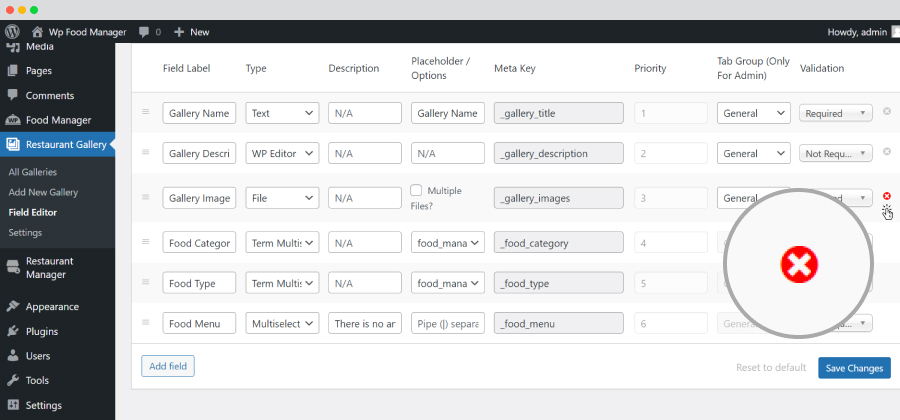The width and height of the screenshot is (900, 420).
Task: Open Type dropdown for Gallery Name (Text)
Action: (x=282, y=113)
